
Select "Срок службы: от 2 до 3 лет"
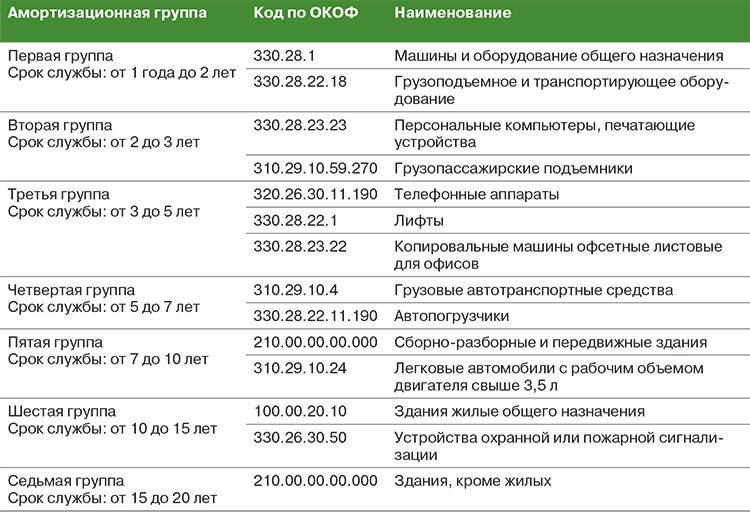[104, 142]
